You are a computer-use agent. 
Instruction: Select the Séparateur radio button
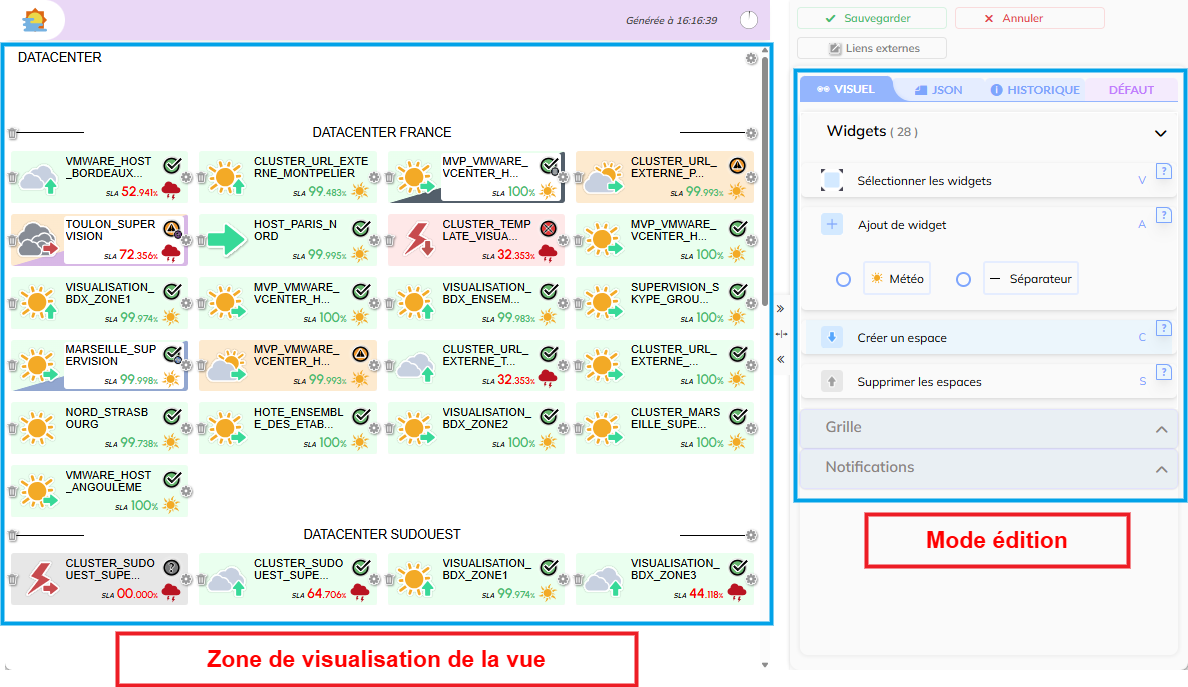click(963, 280)
